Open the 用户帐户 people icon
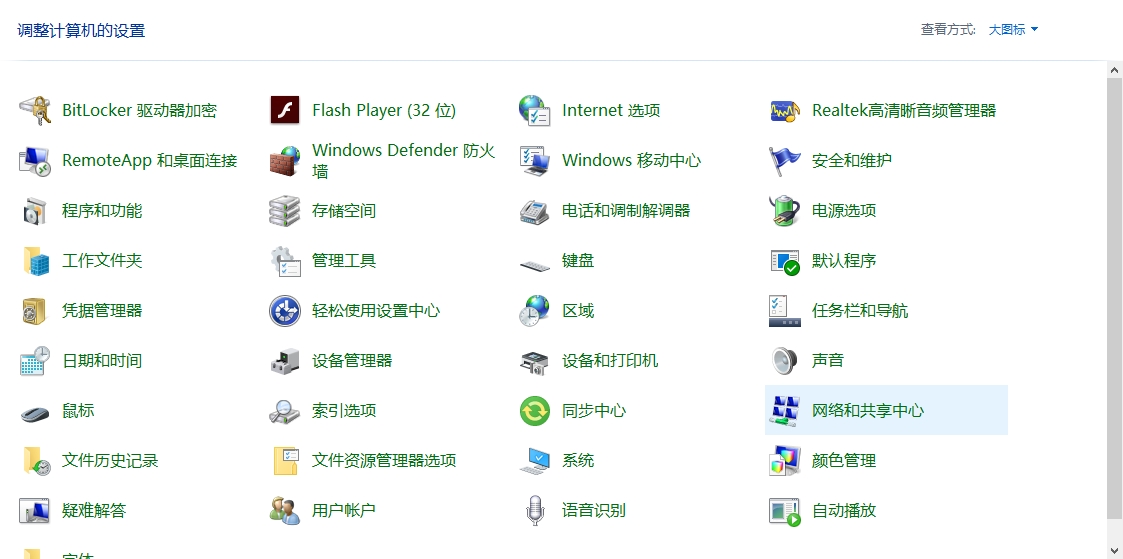The width and height of the screenshot is (1123, 559). click(284, 510)
